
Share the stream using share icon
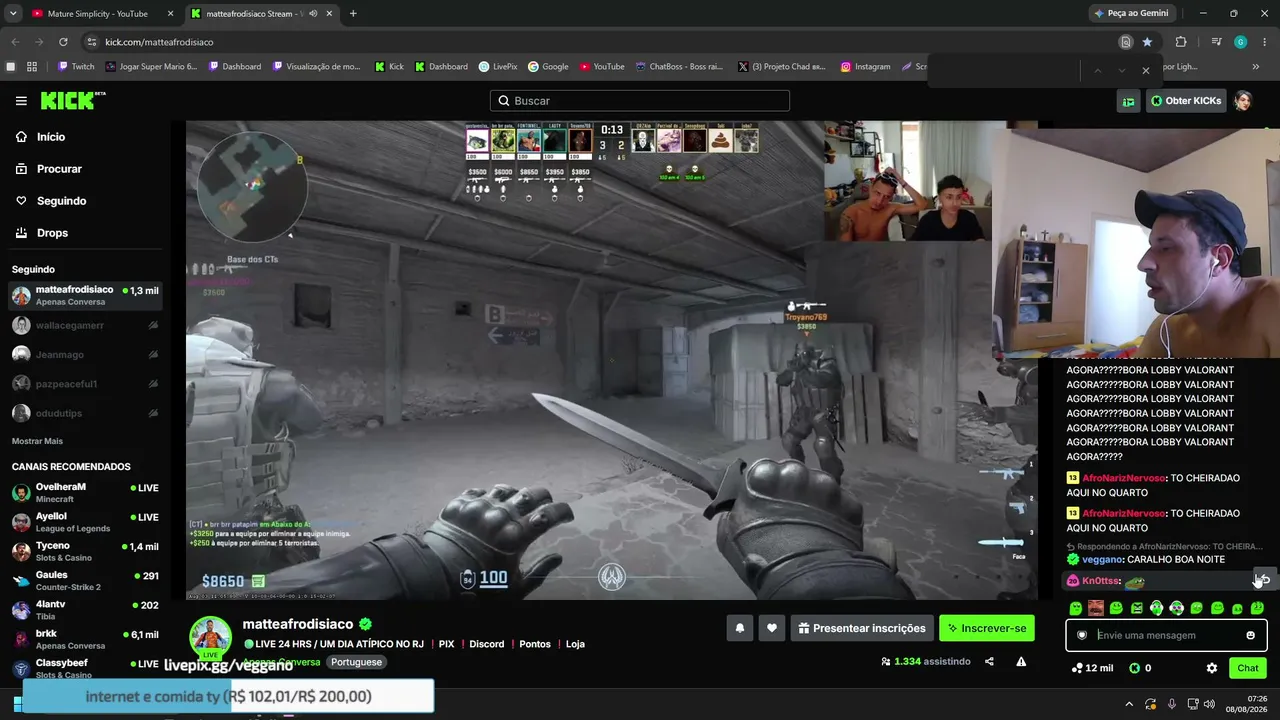(x=989, y=661)
